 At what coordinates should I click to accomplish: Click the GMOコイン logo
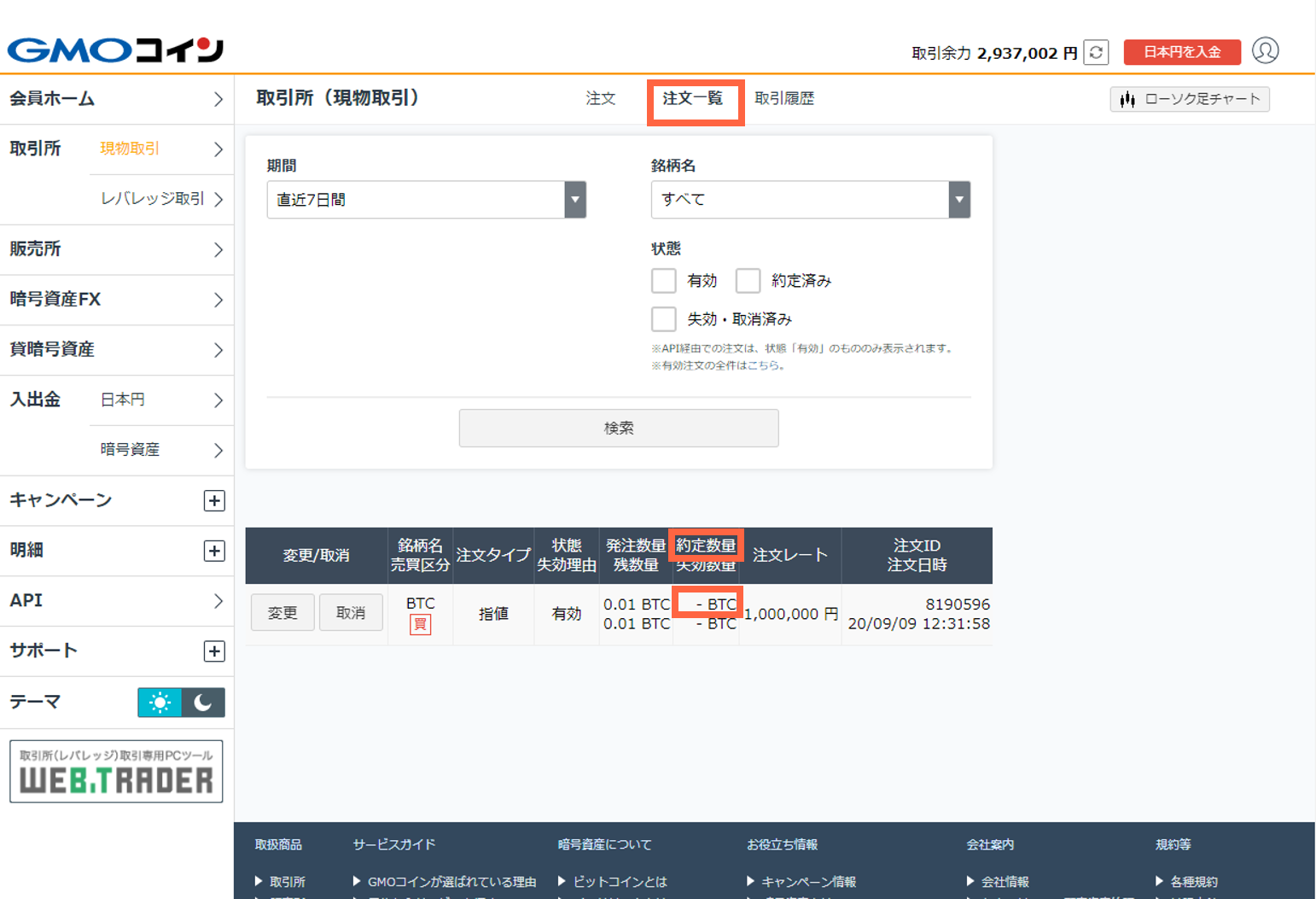(115, 50)
